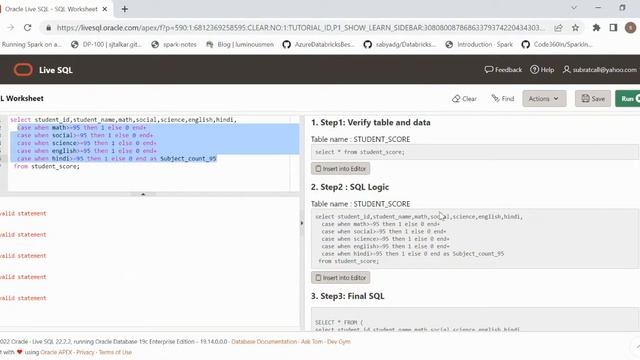Close the Oracle Live SQL tab
The width and height of the screenshot is (640, 360).
point(105,9)
